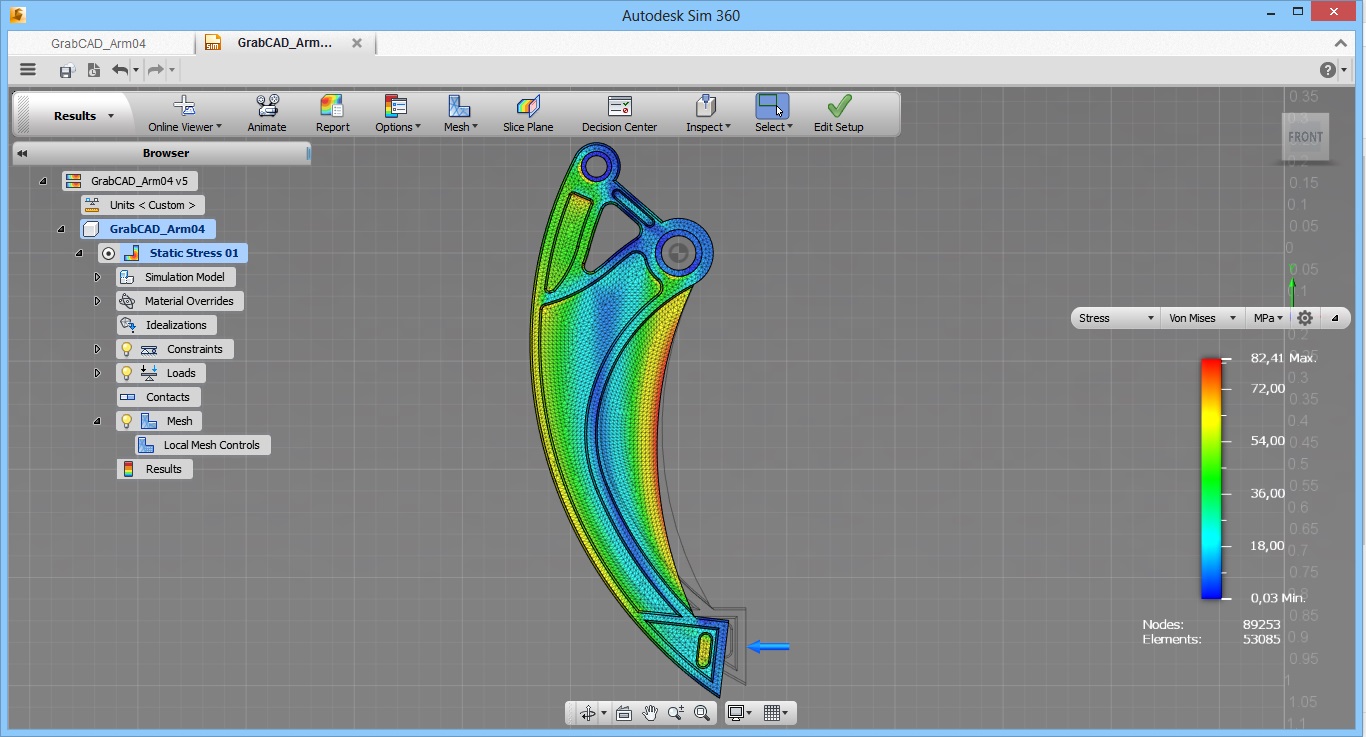Collapse the tab bar with the chevron
This screenshot has height=737, width=1366.
pos(1341,43)
